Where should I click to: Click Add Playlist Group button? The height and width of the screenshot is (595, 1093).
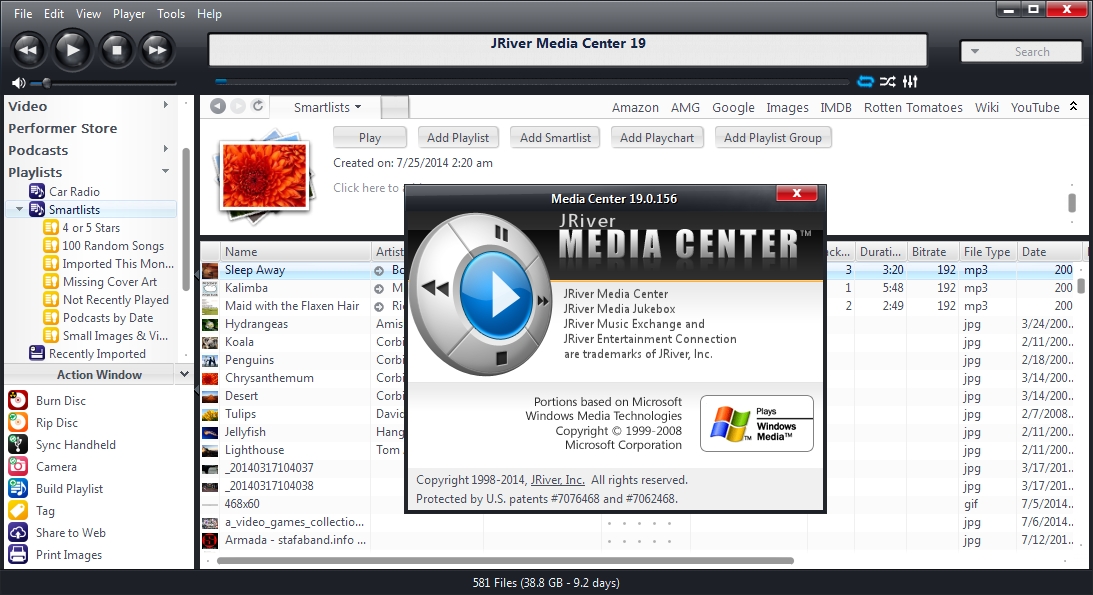tap(772, 137)
